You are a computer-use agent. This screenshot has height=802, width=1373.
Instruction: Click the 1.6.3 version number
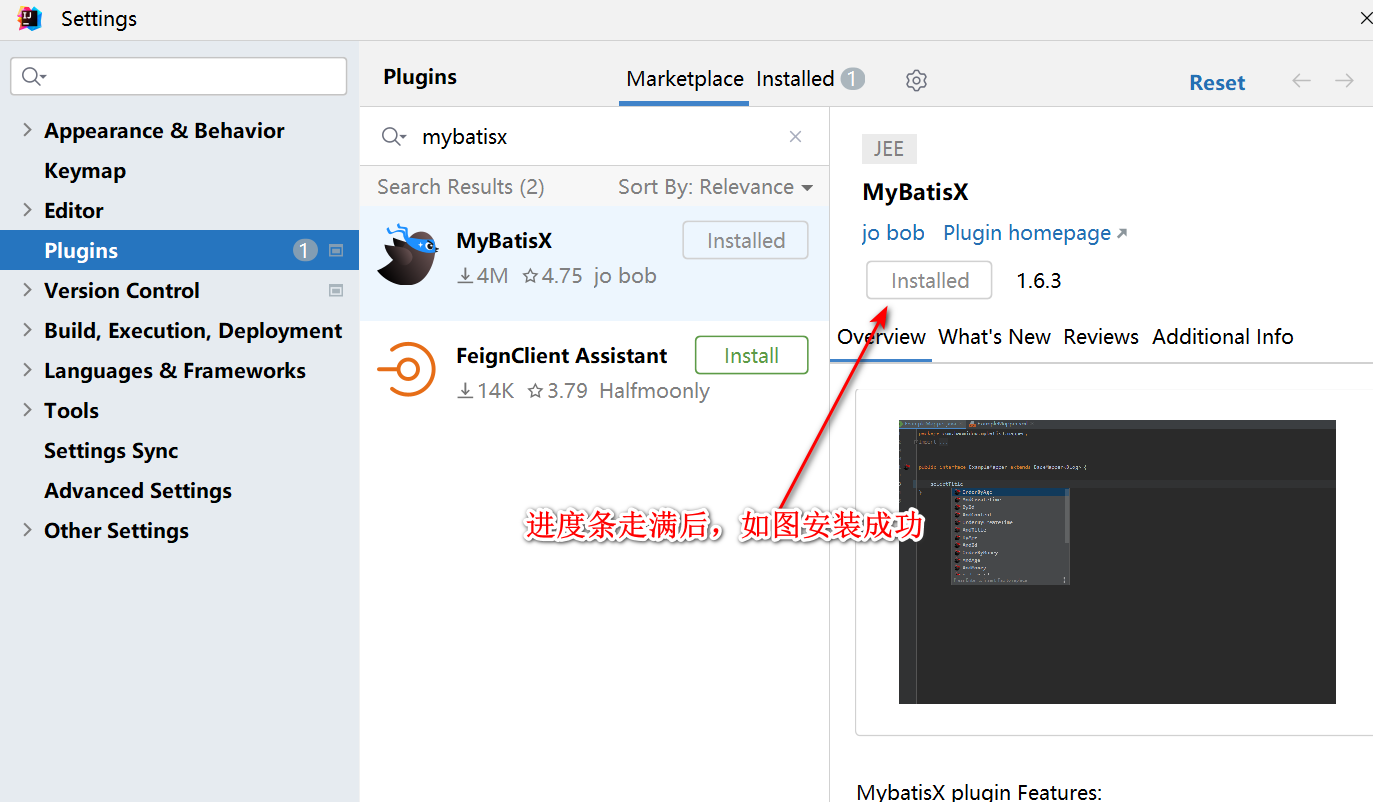click(1039, 281)
